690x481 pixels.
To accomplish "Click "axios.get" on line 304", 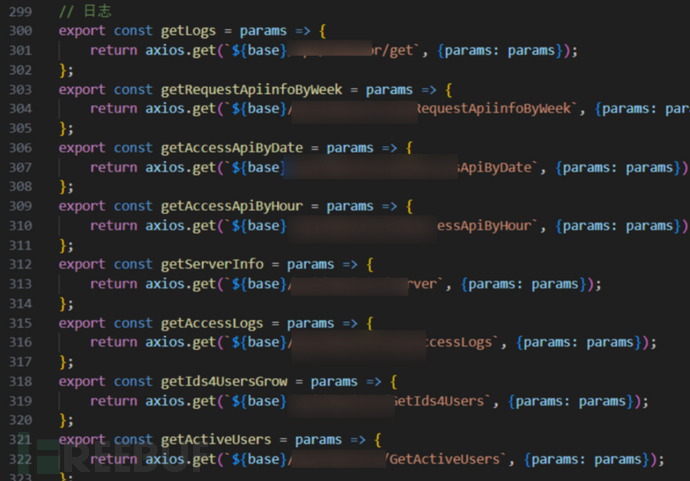I will click(180, 109).
